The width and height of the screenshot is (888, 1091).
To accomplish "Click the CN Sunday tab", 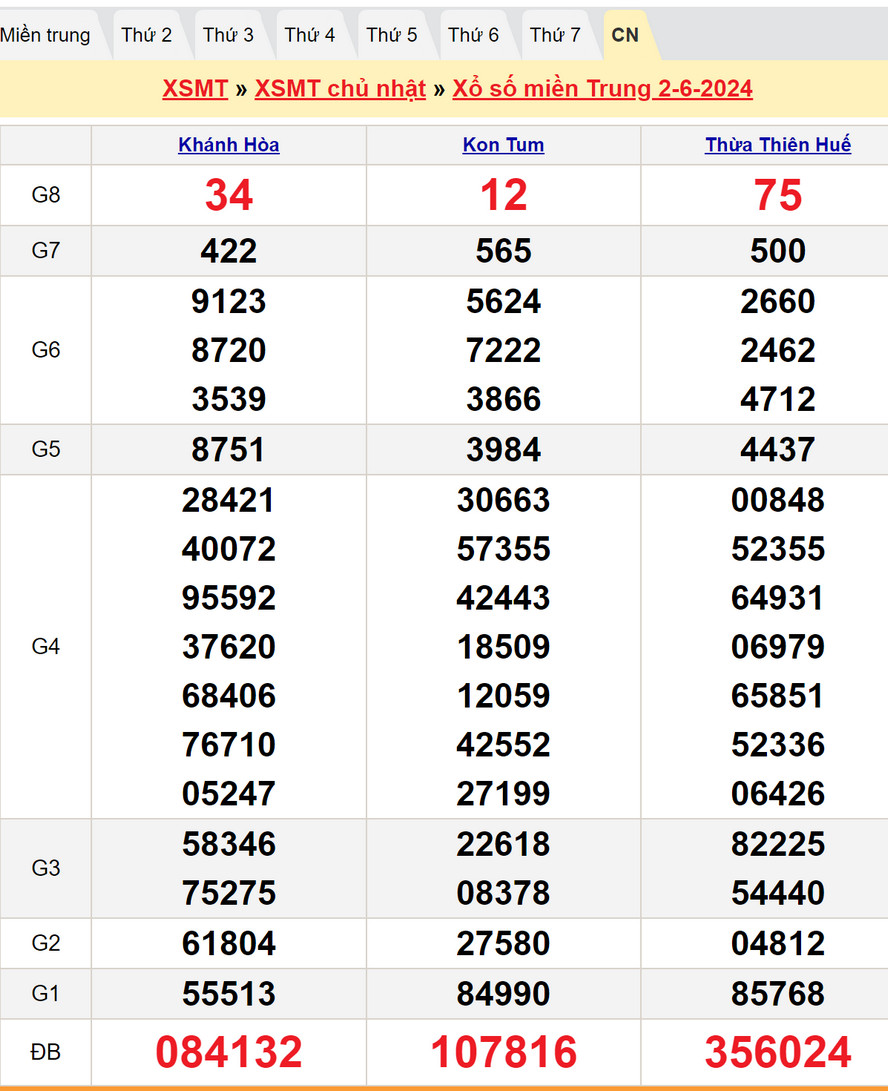I will click(x=625, y=35).
